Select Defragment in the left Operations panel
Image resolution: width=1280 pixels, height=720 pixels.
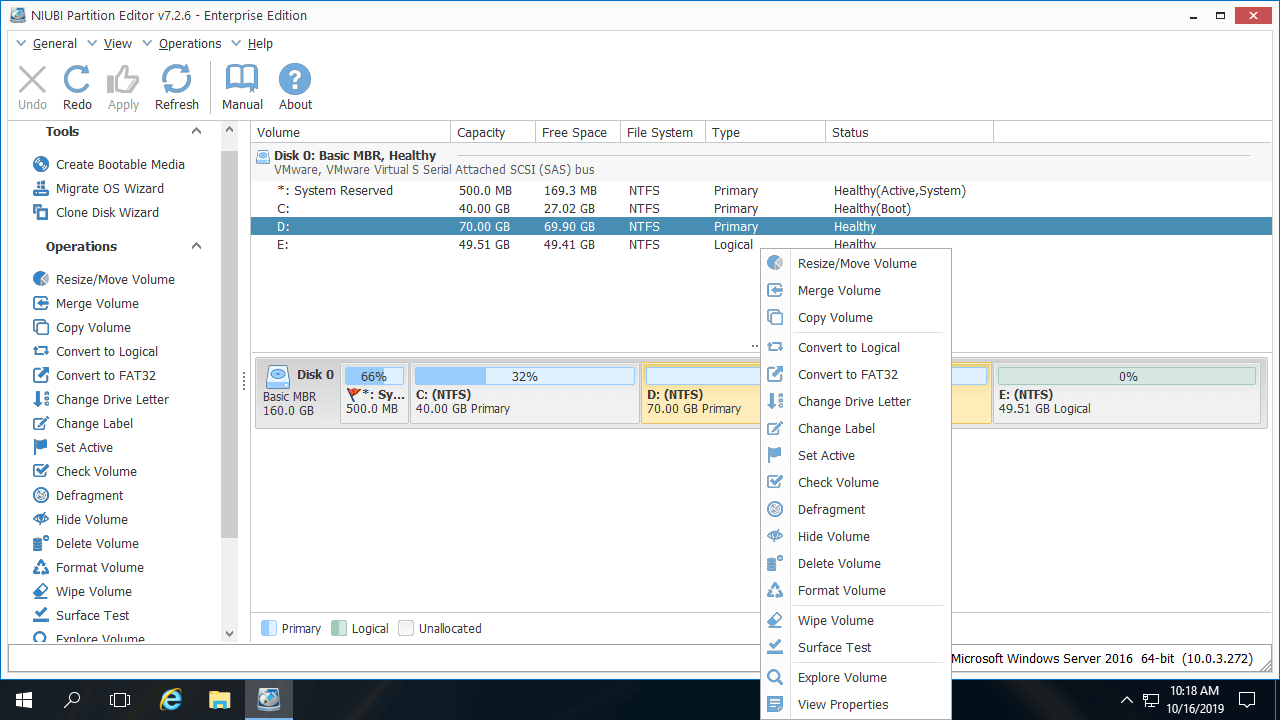click(x=89, y=495)
